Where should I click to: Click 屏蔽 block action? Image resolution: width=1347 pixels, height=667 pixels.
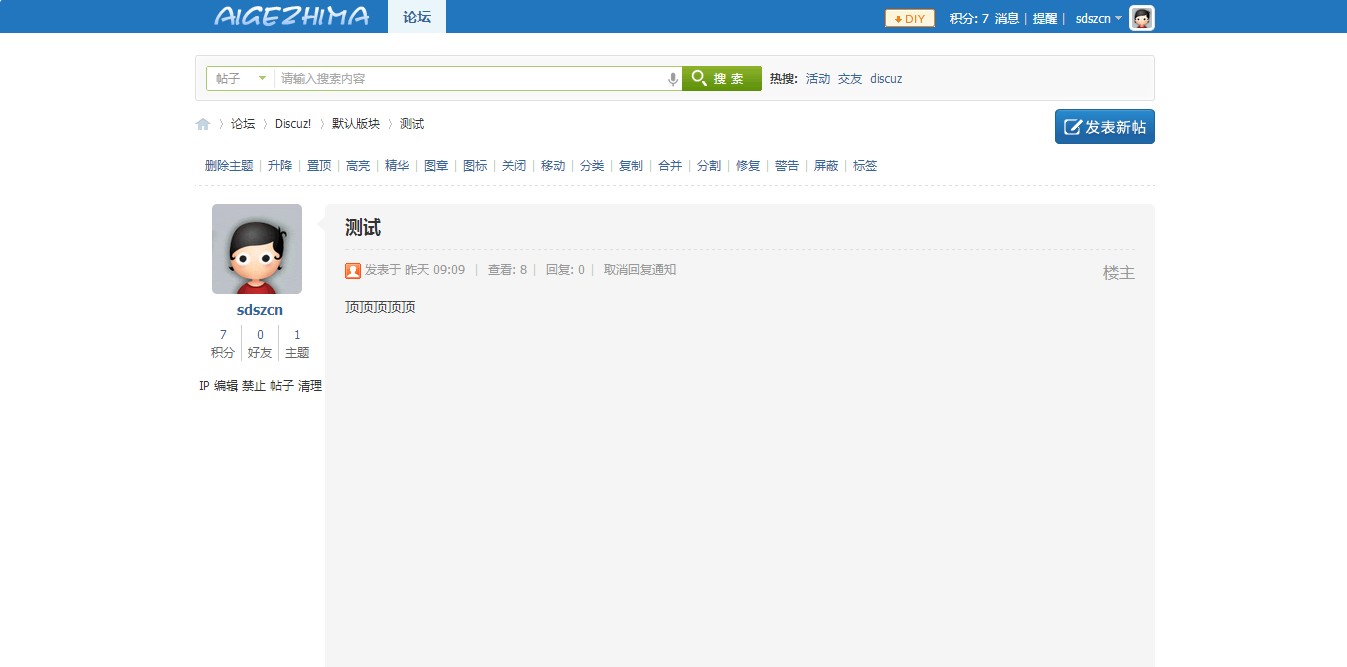click(826, 166)
